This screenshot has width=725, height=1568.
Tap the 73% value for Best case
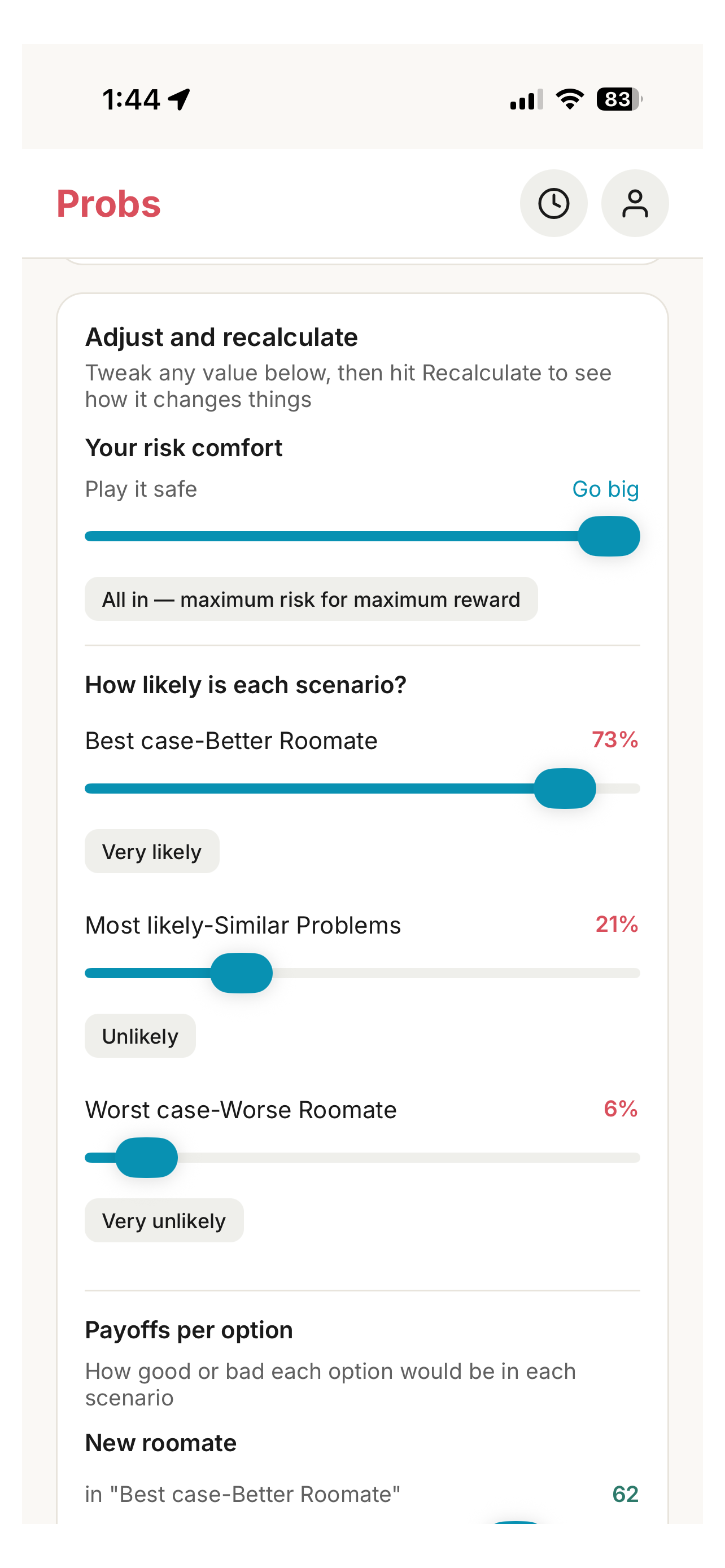click(x=615, y=740)
